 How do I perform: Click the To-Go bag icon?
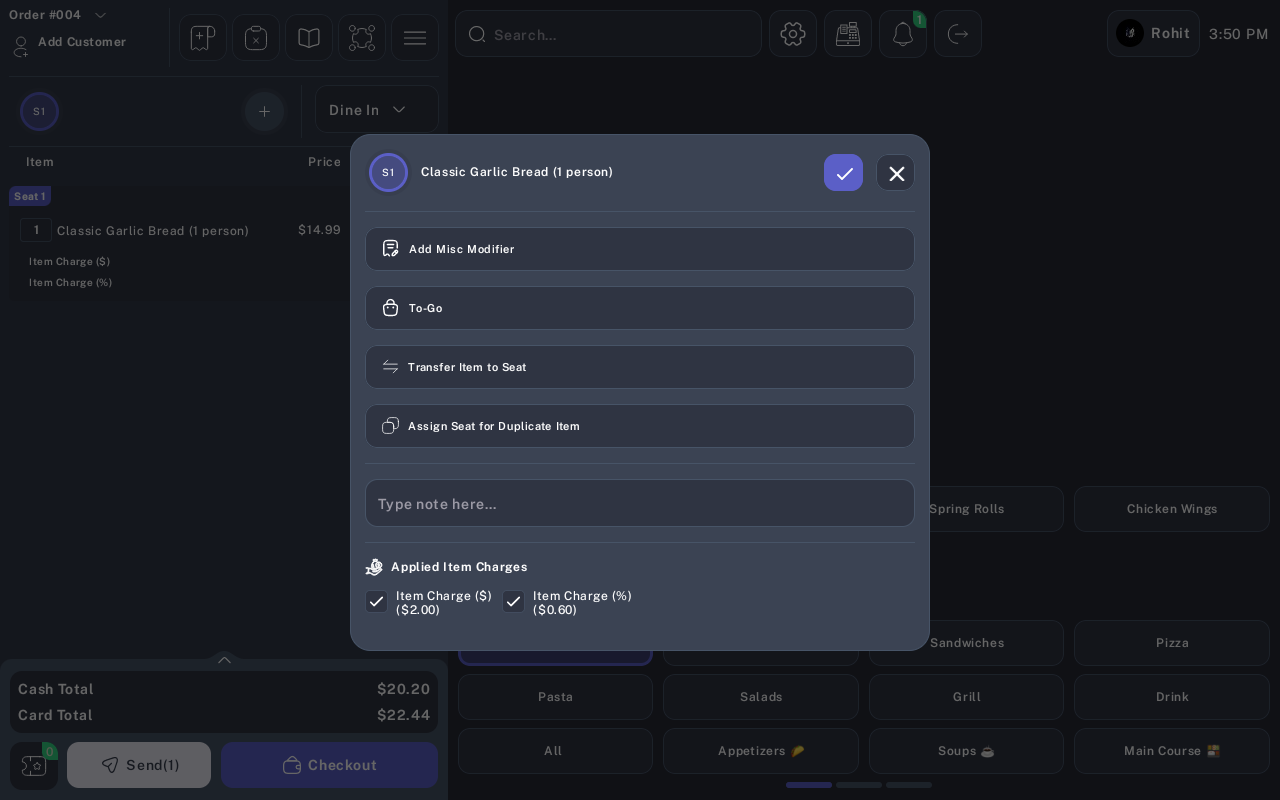point(391,308)
